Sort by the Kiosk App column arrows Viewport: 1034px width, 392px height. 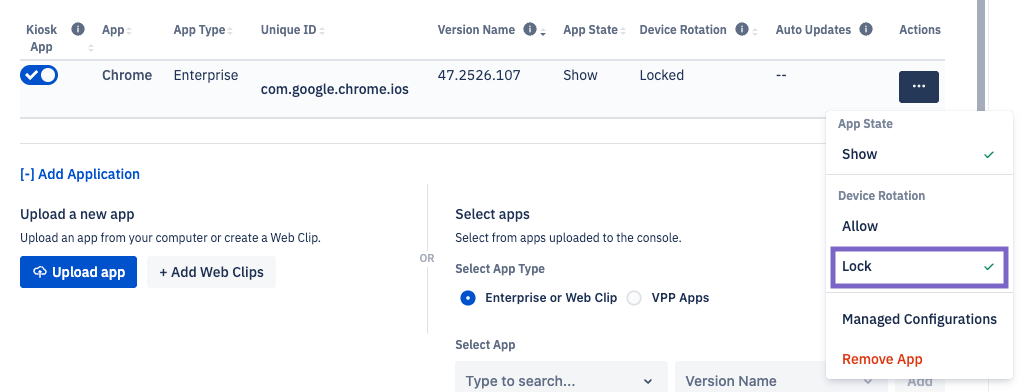[91, 48]
